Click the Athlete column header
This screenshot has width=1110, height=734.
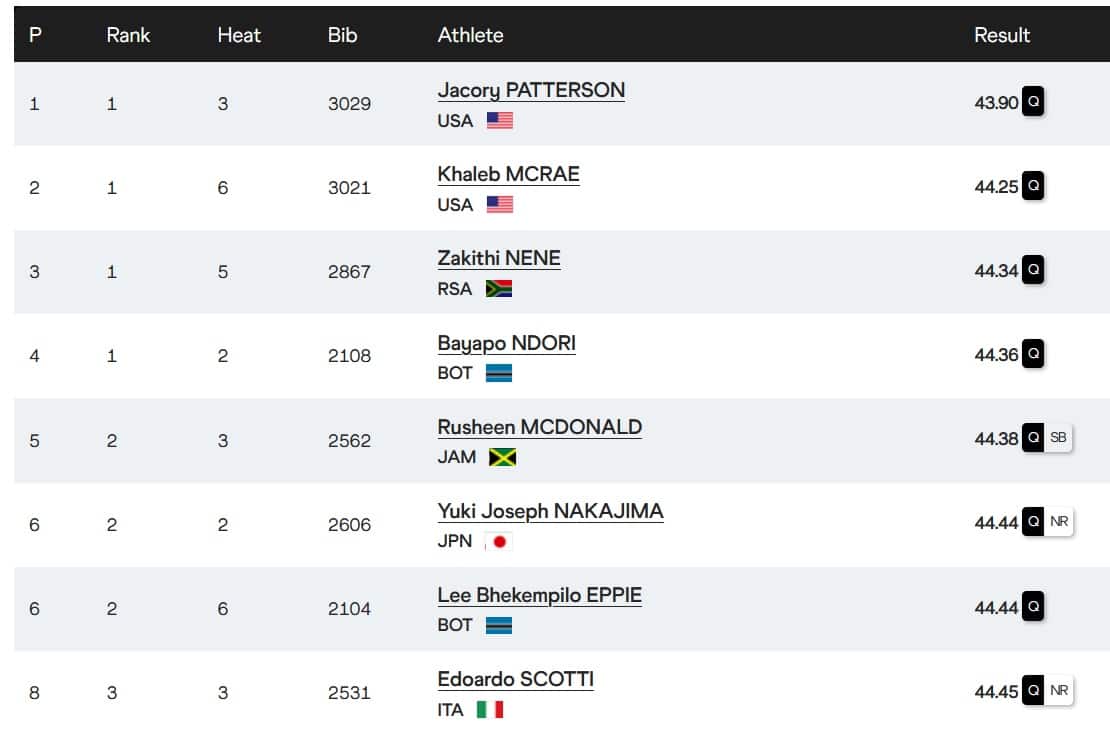tap(470, 35)
